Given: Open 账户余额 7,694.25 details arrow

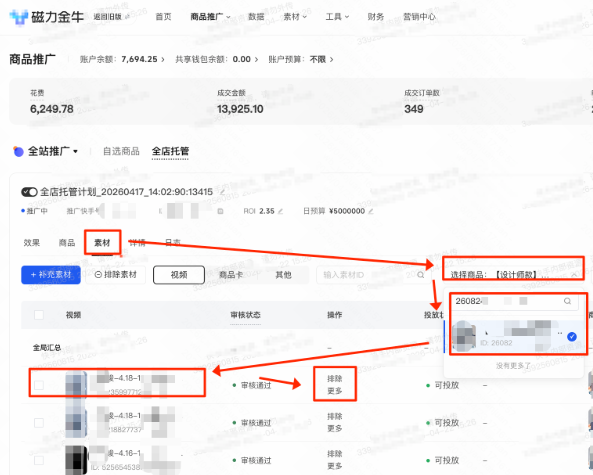Looking at the screenshot, I should 163,59.
